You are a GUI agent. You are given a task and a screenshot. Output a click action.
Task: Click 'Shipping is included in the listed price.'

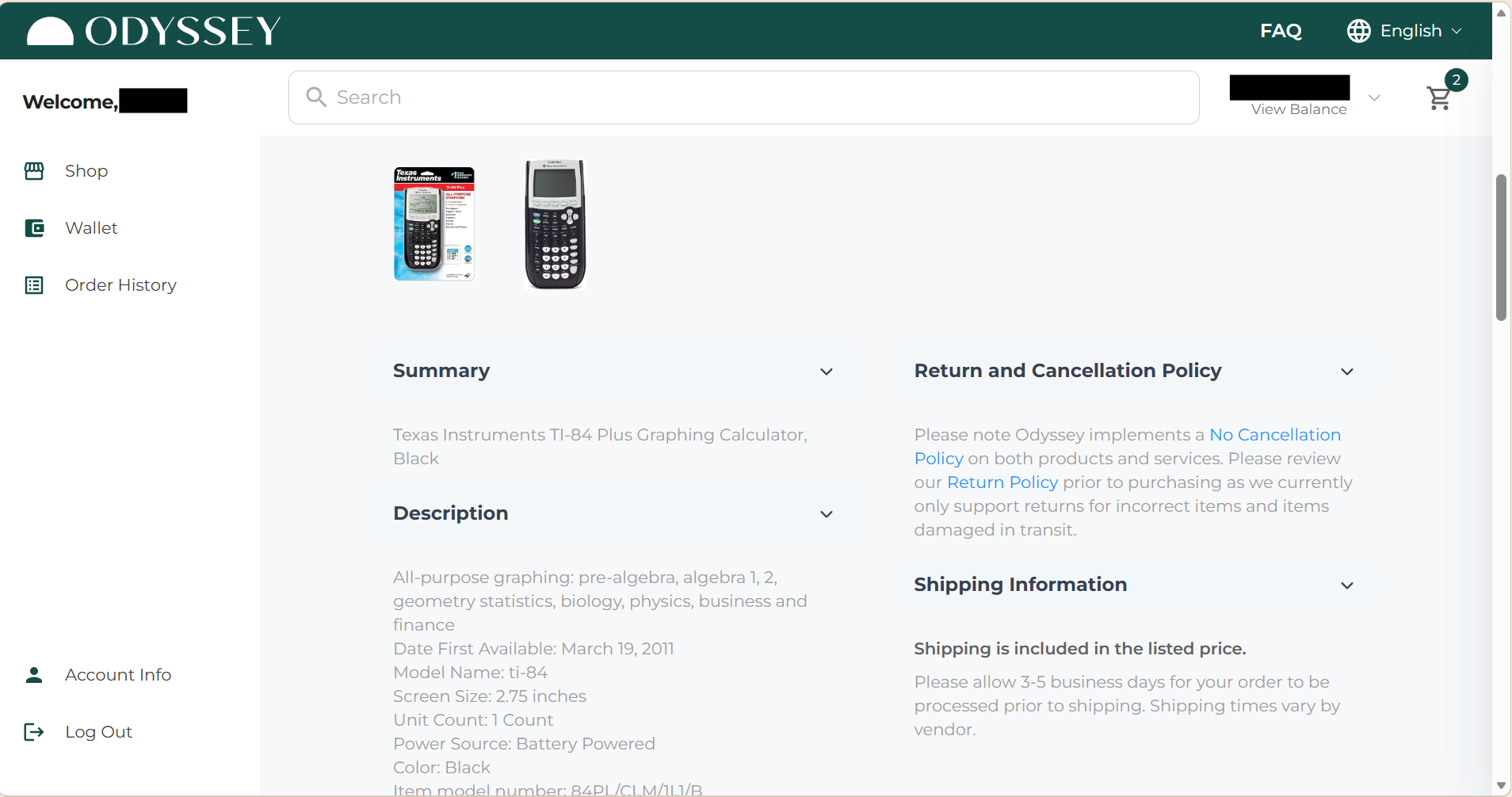(1080, 649)
